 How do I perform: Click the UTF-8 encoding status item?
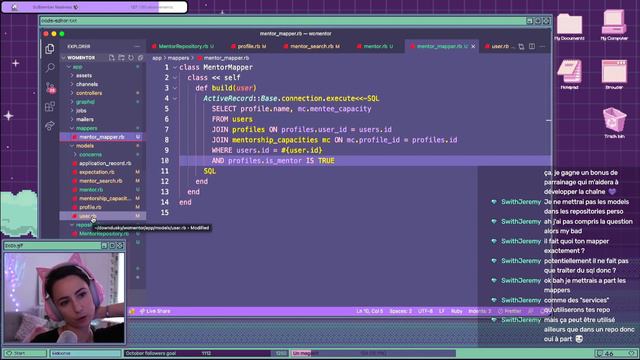(x=425, y=311)
